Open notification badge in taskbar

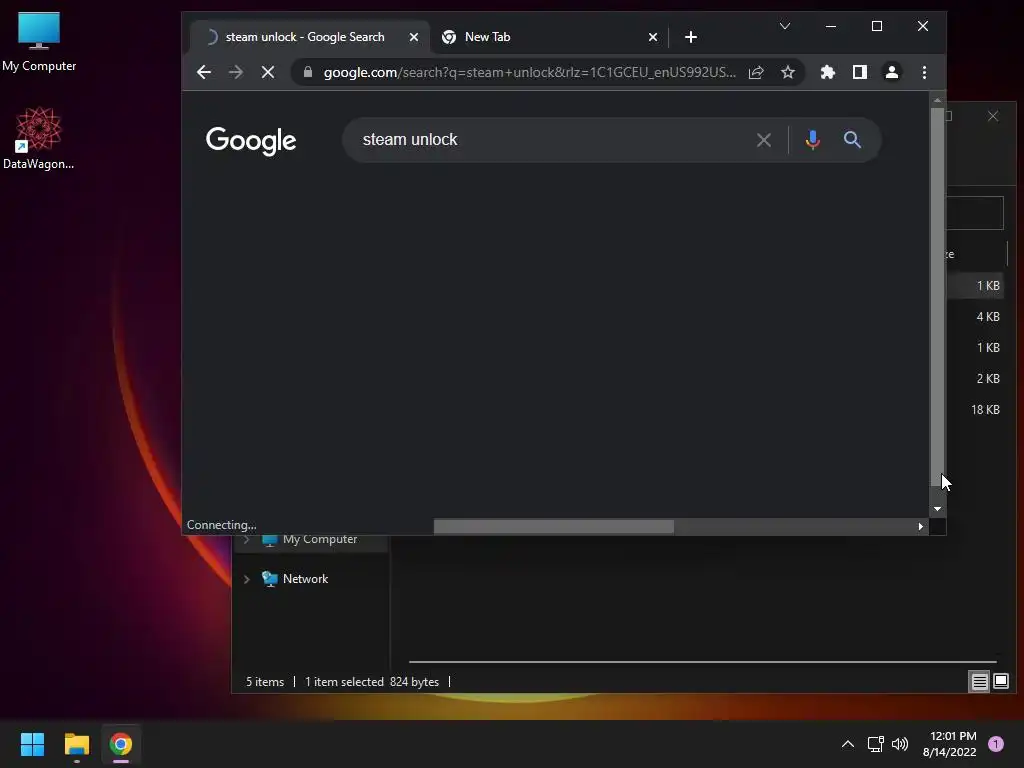click(x=996, y=744)
